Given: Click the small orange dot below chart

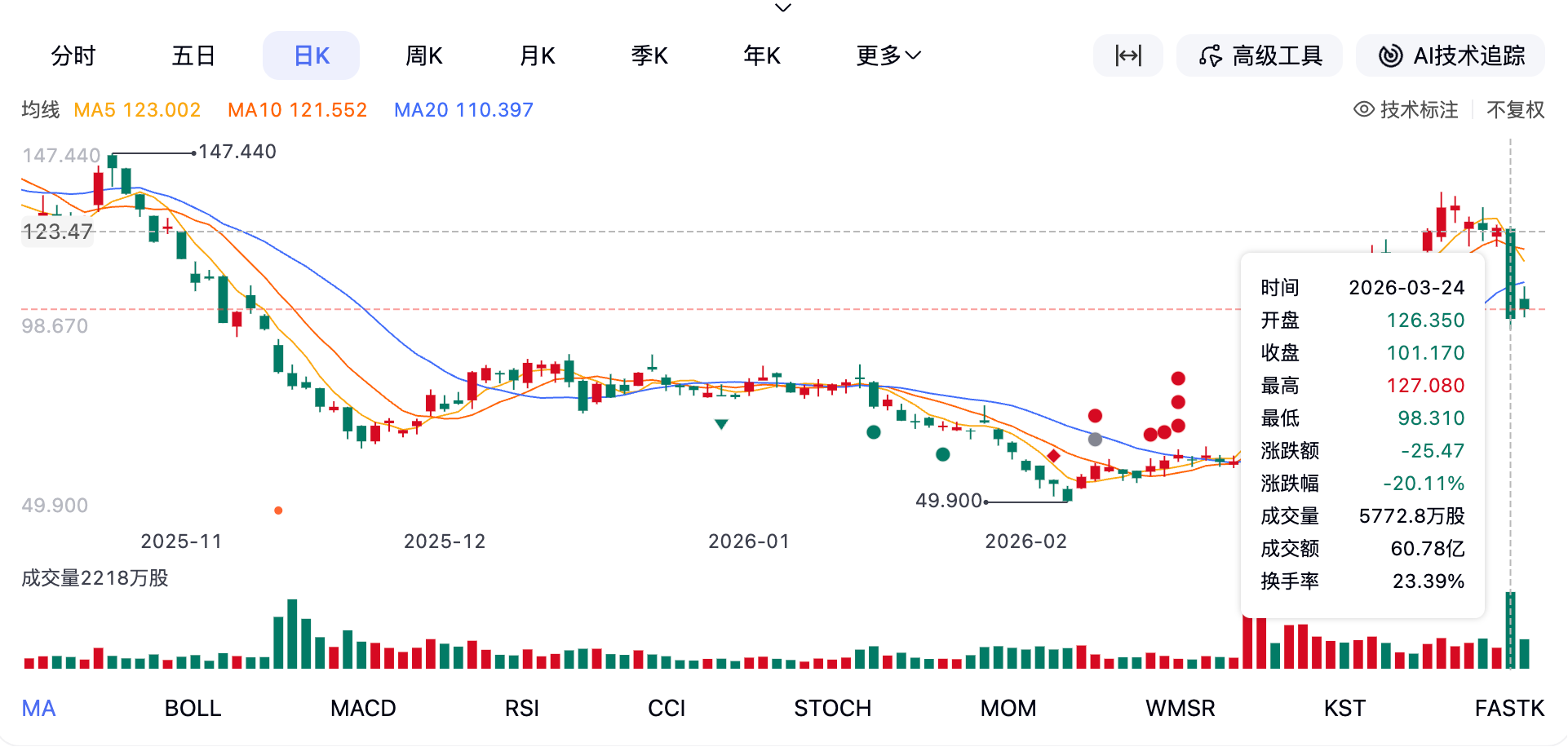Looking at the screenshot, I should (x=278, y=511).
